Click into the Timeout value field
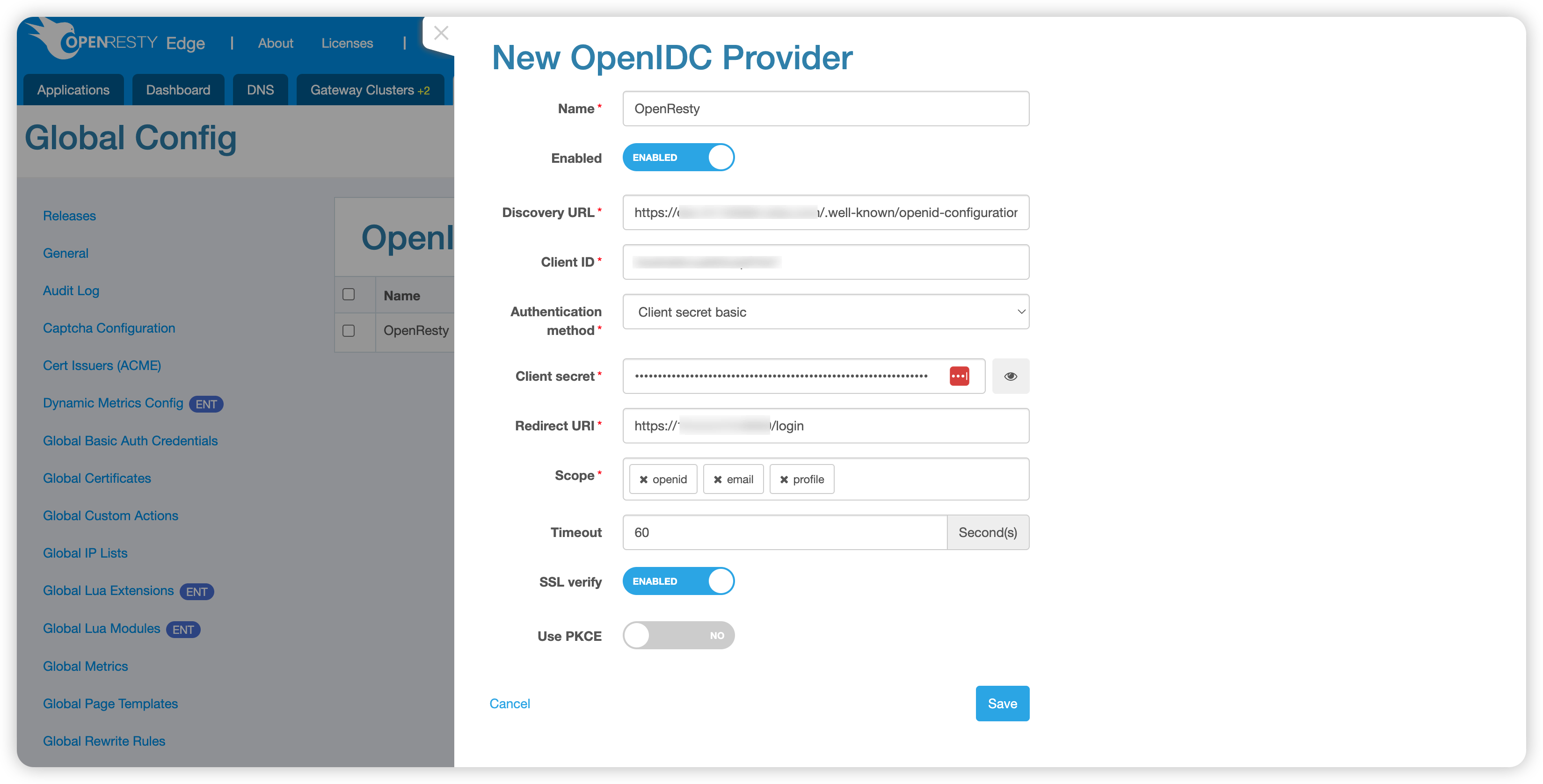 [x=785, y=532]
